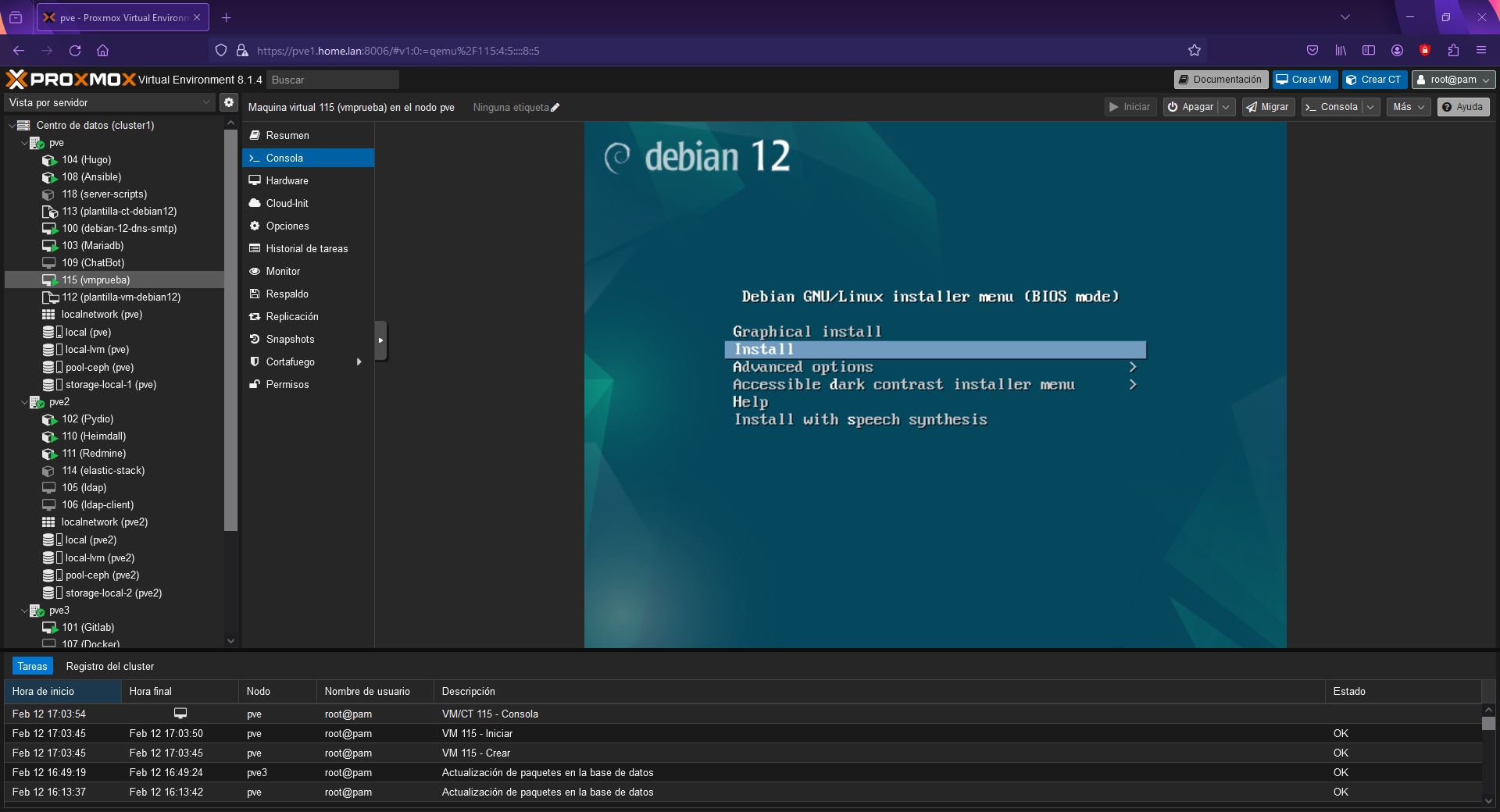
Task: Open the root@pam user menu
Action: [1453, 80]
